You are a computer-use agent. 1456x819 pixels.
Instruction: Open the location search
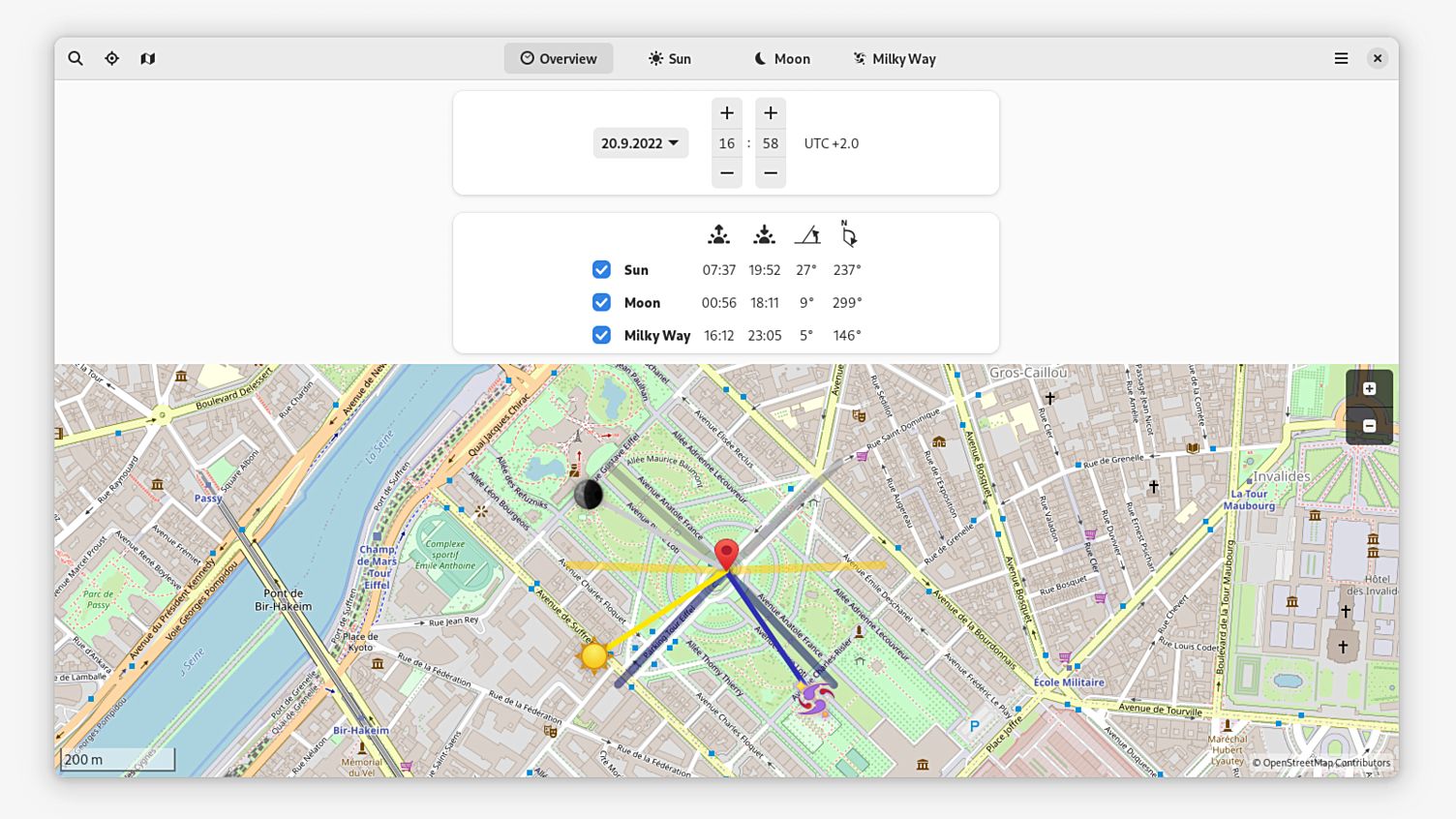75,58
